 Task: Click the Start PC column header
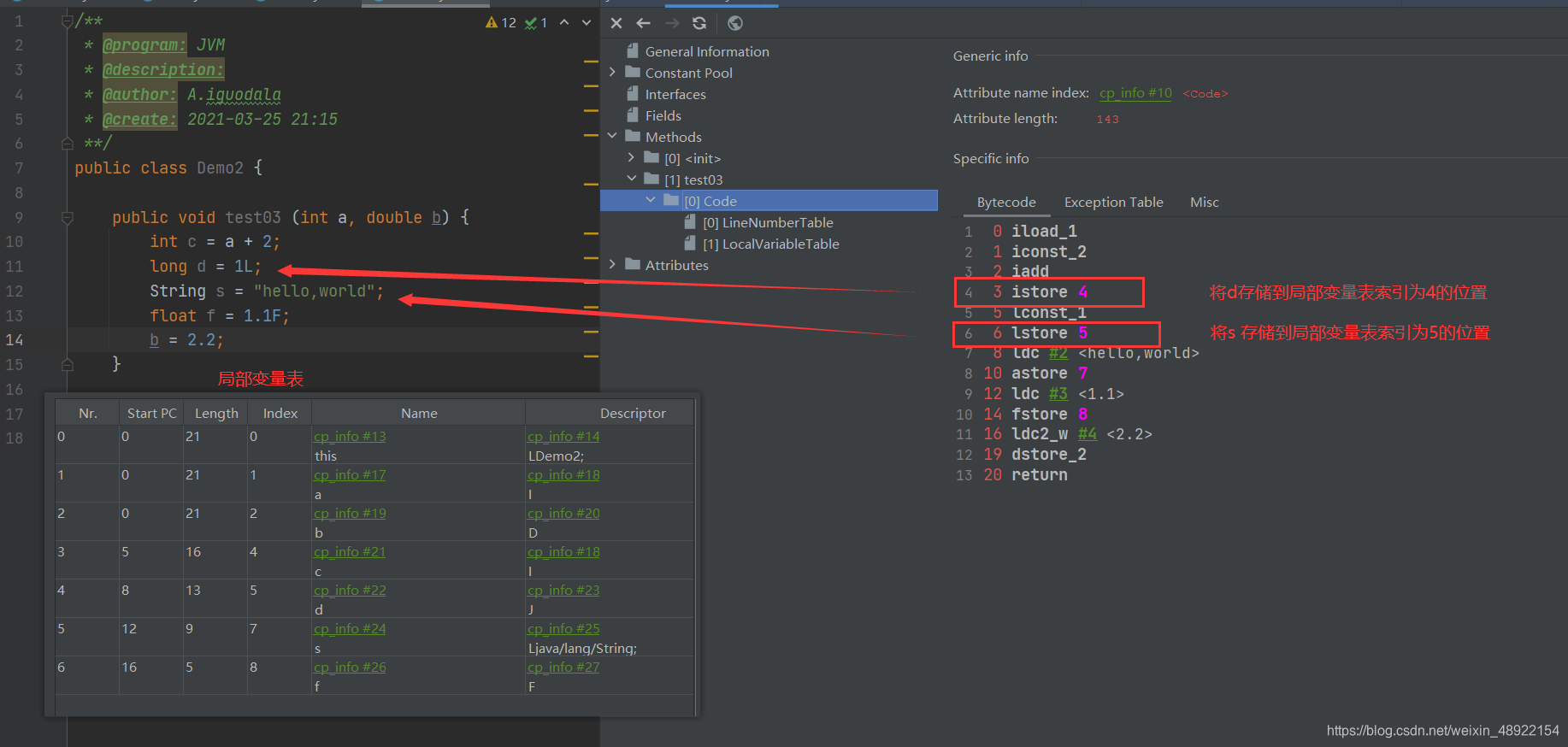click(151, 413)
